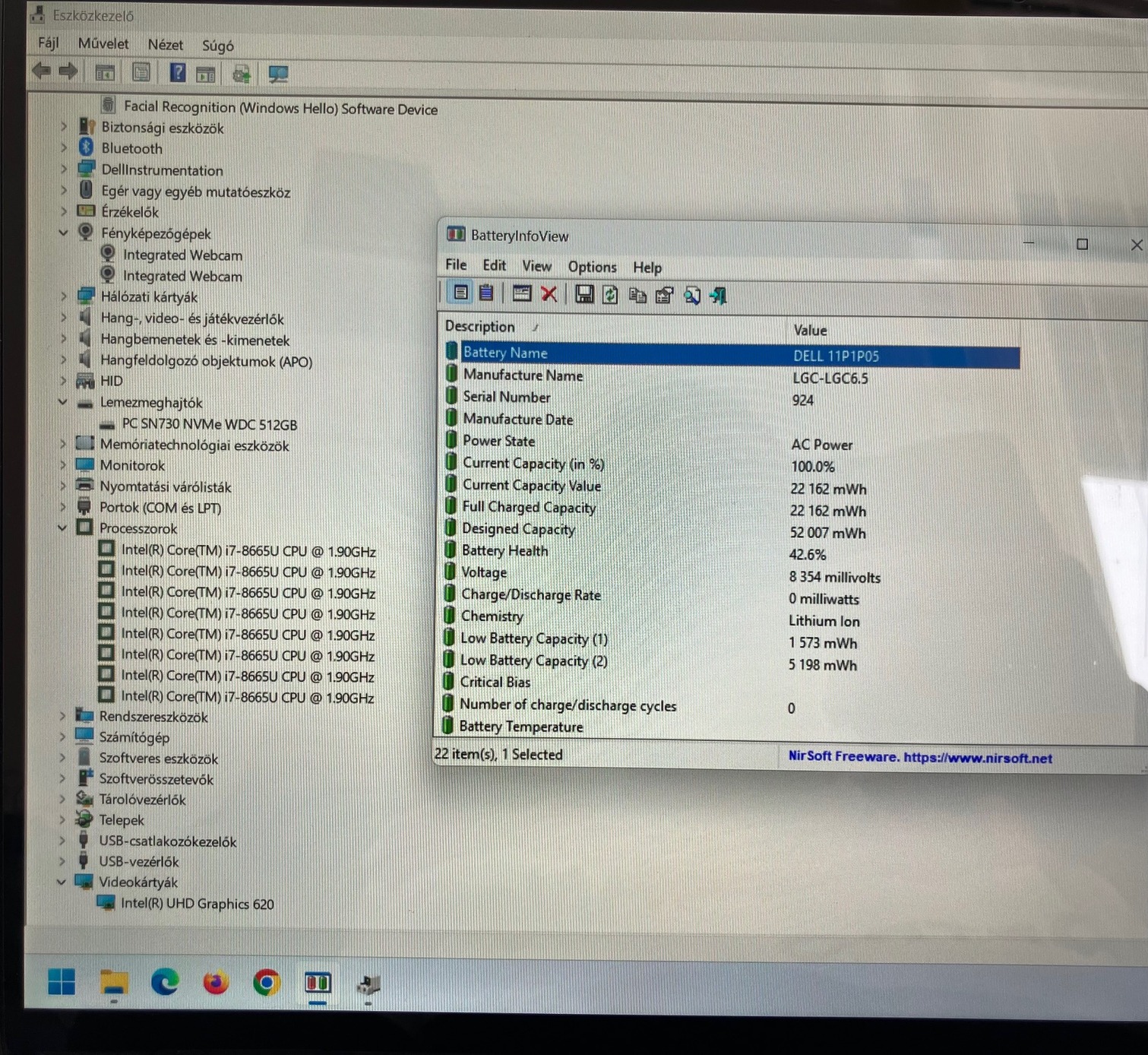Screen dimensions: 1148x1055
Task: Toggle action pane icon in Eszközkezelő toolbar
Action: click(205, 74)
